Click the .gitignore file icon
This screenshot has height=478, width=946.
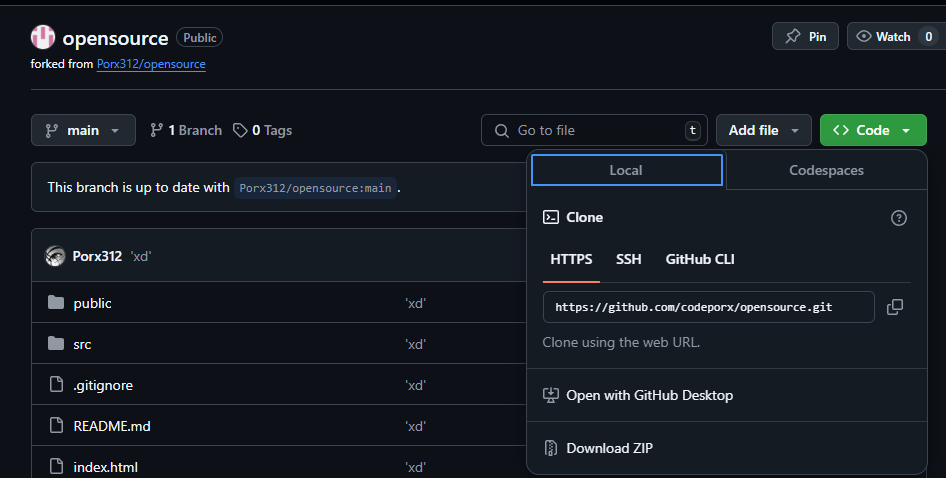point(56,384)
